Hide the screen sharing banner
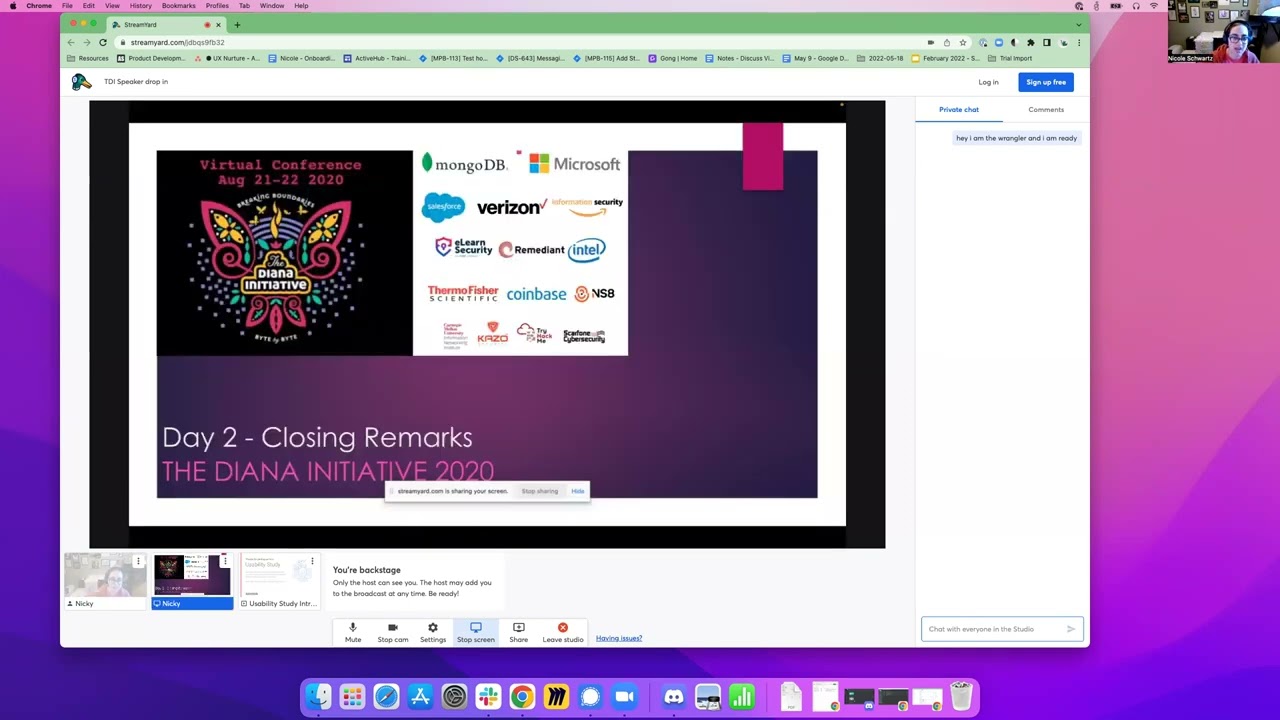Screen dimensions: 1280x720 [577, 491]
